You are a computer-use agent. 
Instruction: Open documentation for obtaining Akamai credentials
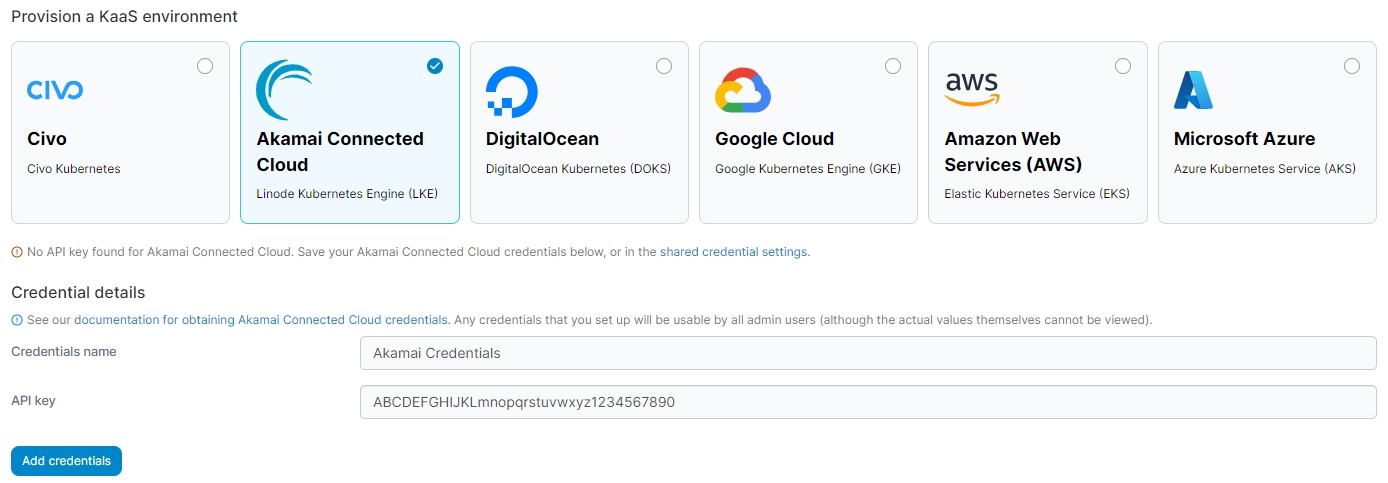pos(261,320)
